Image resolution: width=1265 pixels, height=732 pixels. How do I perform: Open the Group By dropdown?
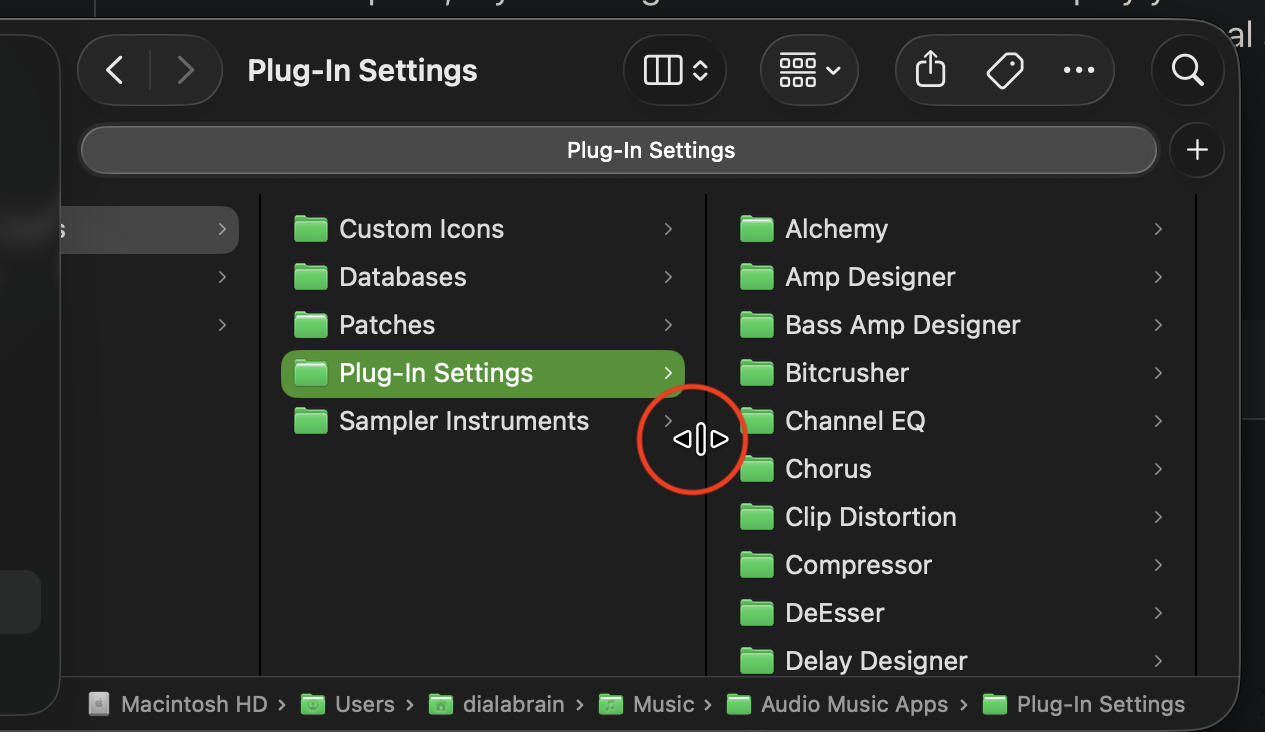809,70
